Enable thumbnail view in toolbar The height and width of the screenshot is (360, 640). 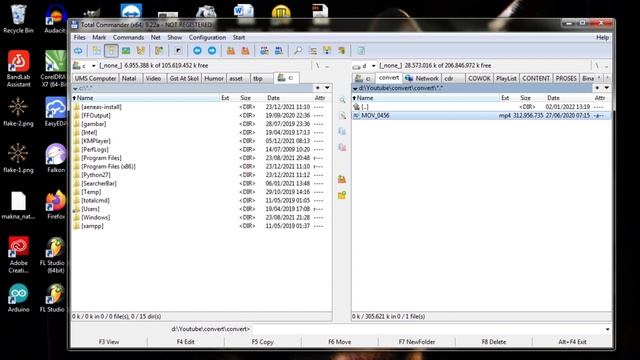(126, 51)
